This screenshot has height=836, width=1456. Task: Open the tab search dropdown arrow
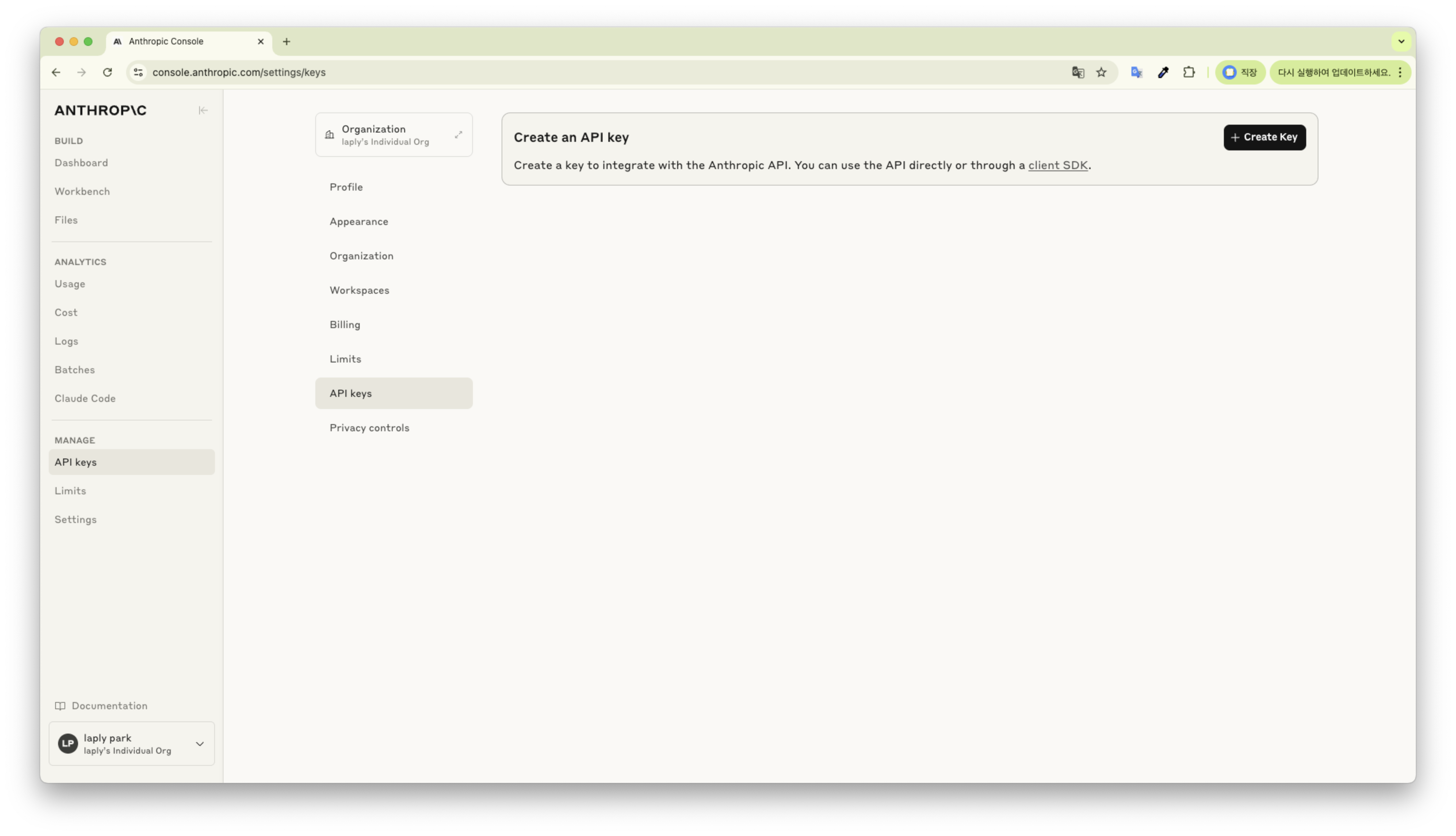1401,41
